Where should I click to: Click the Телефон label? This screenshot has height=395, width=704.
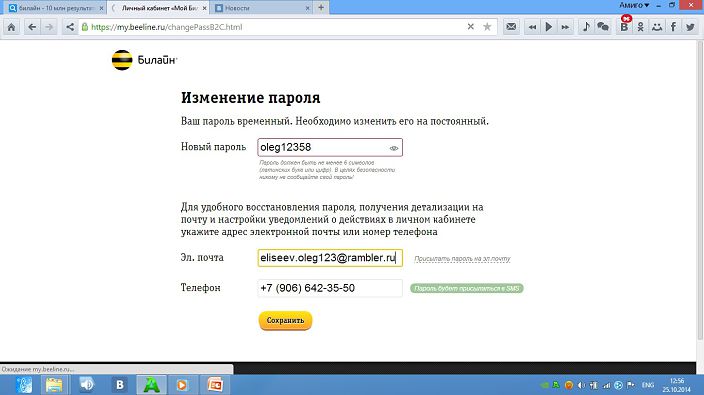200,288
